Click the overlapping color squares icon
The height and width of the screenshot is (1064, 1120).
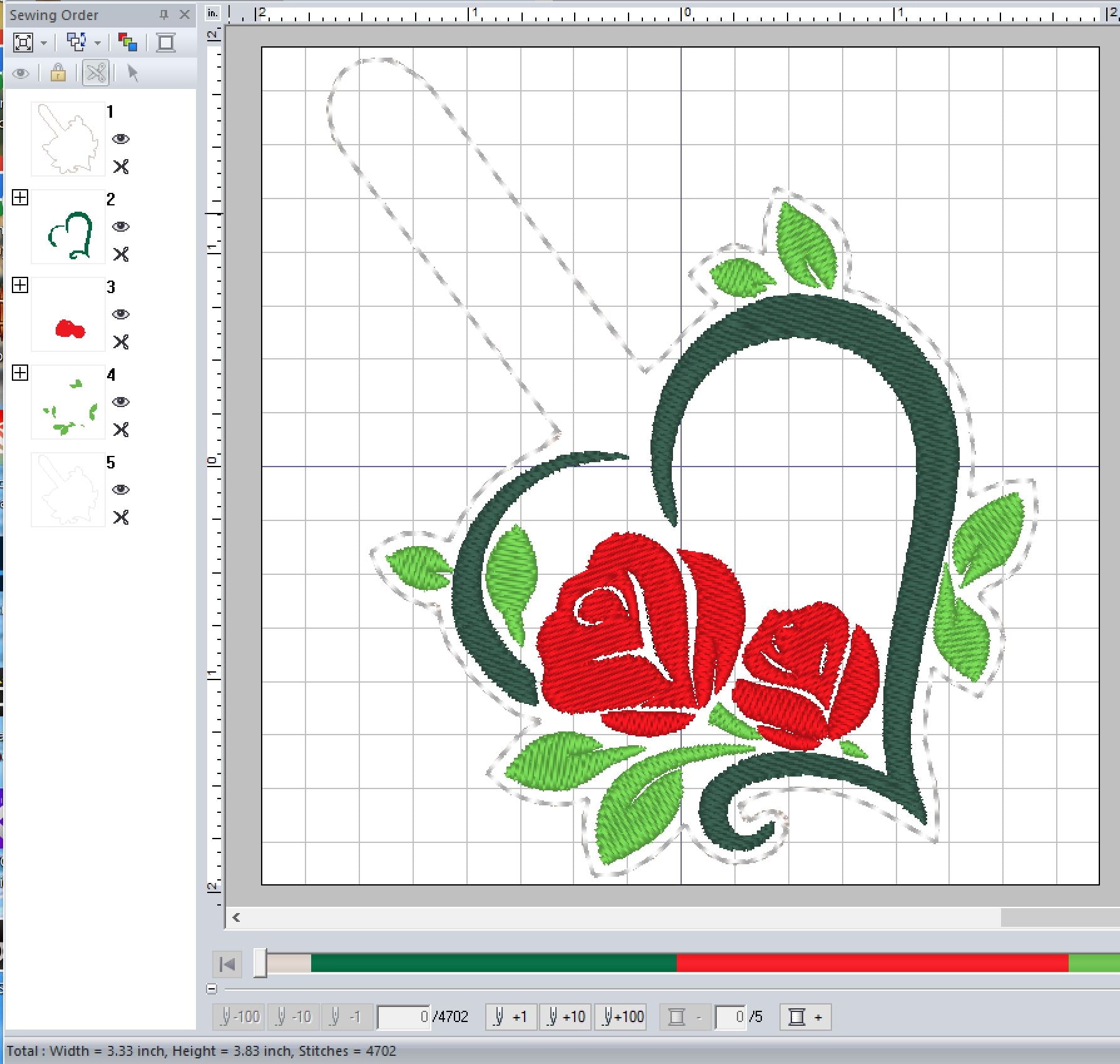pyautogui.click(x=128, y=43)
